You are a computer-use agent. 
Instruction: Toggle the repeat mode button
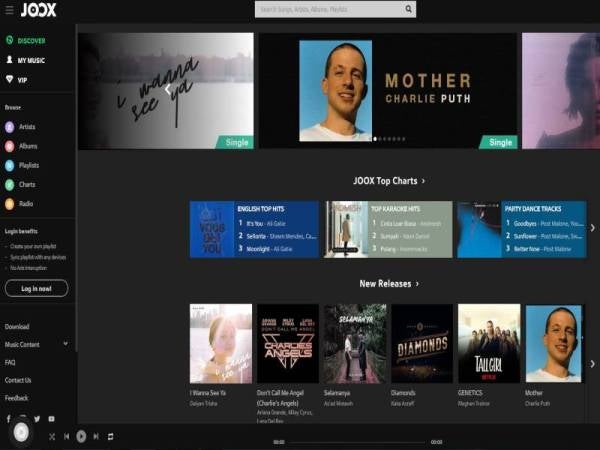(110, 437)
